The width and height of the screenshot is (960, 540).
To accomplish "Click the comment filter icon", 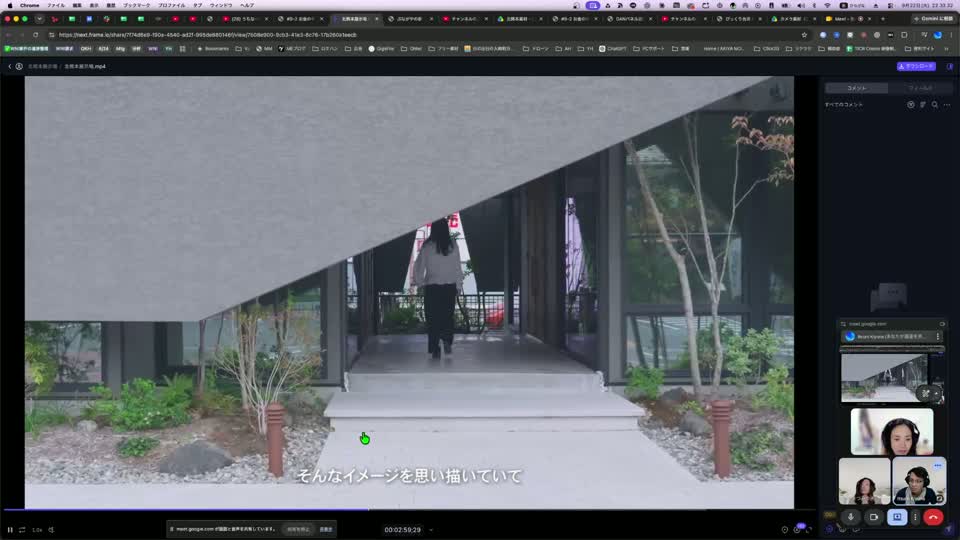I will pyautogui.click(x=910, y=105).
